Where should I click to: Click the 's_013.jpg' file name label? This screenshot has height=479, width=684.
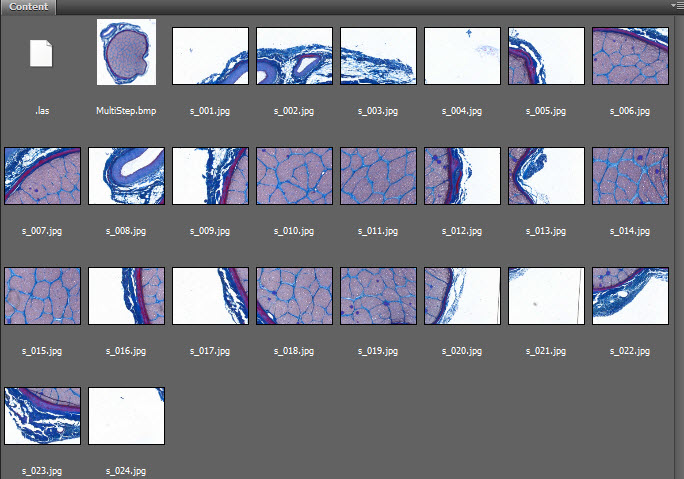pyautogui.click(x=546, y=231)
